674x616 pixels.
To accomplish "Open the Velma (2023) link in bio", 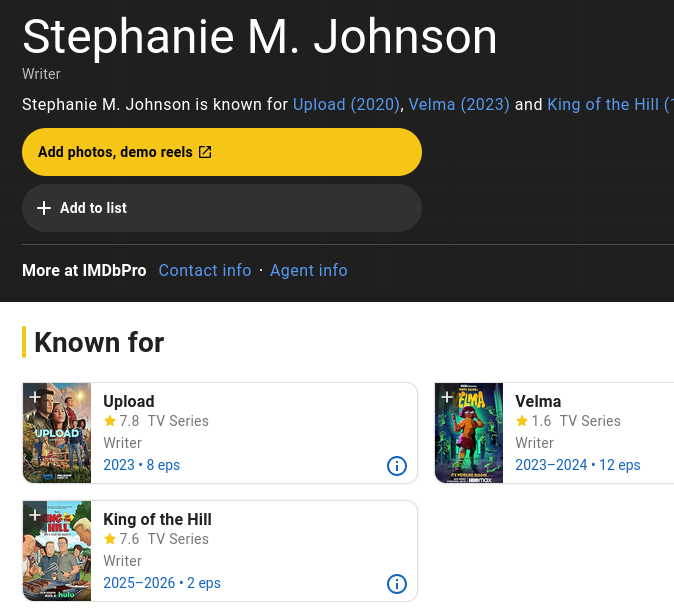I will point(459,104).
